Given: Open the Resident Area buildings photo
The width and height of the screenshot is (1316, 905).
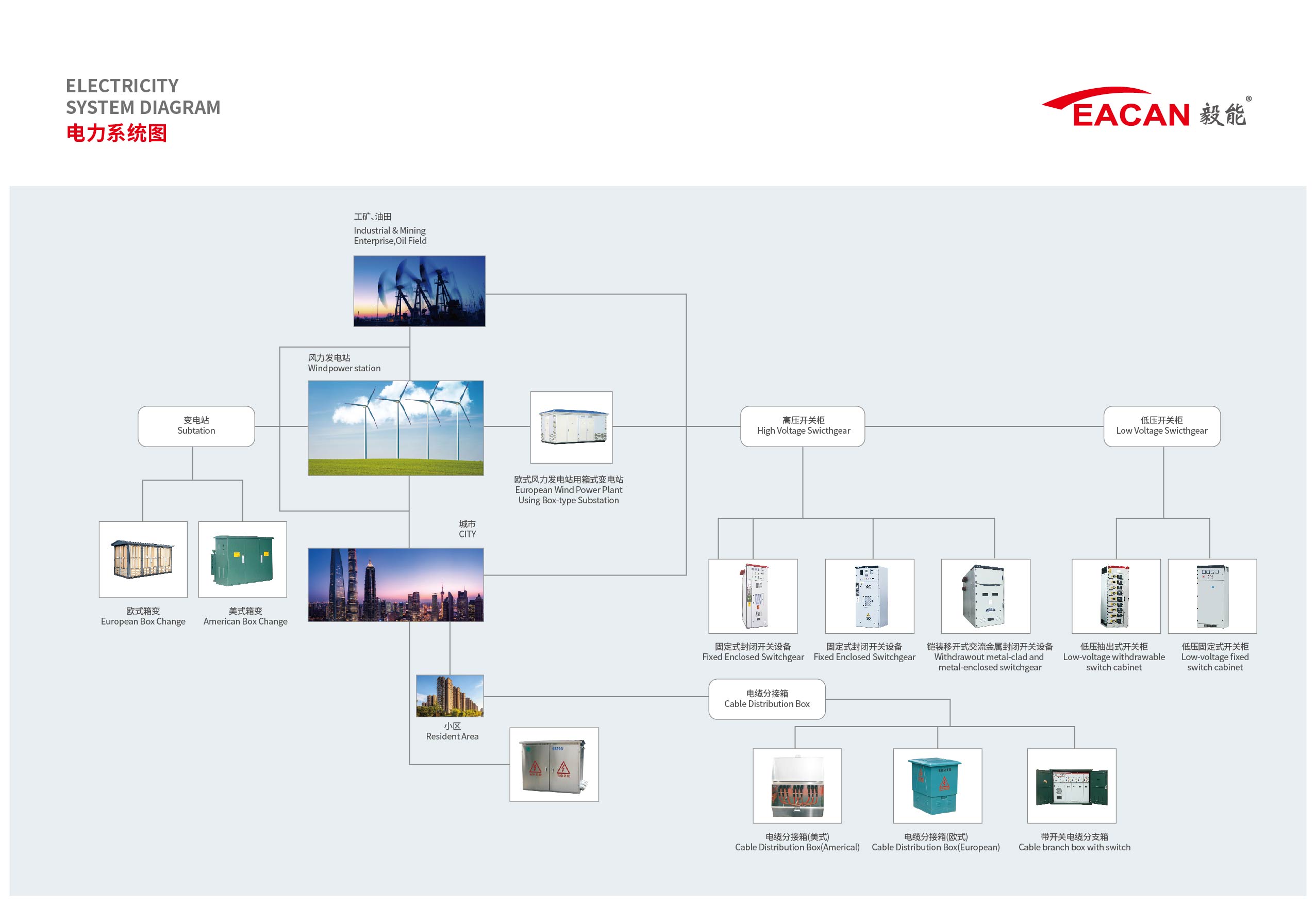Looking at the screenshot, I should click(x=450, y=696).
